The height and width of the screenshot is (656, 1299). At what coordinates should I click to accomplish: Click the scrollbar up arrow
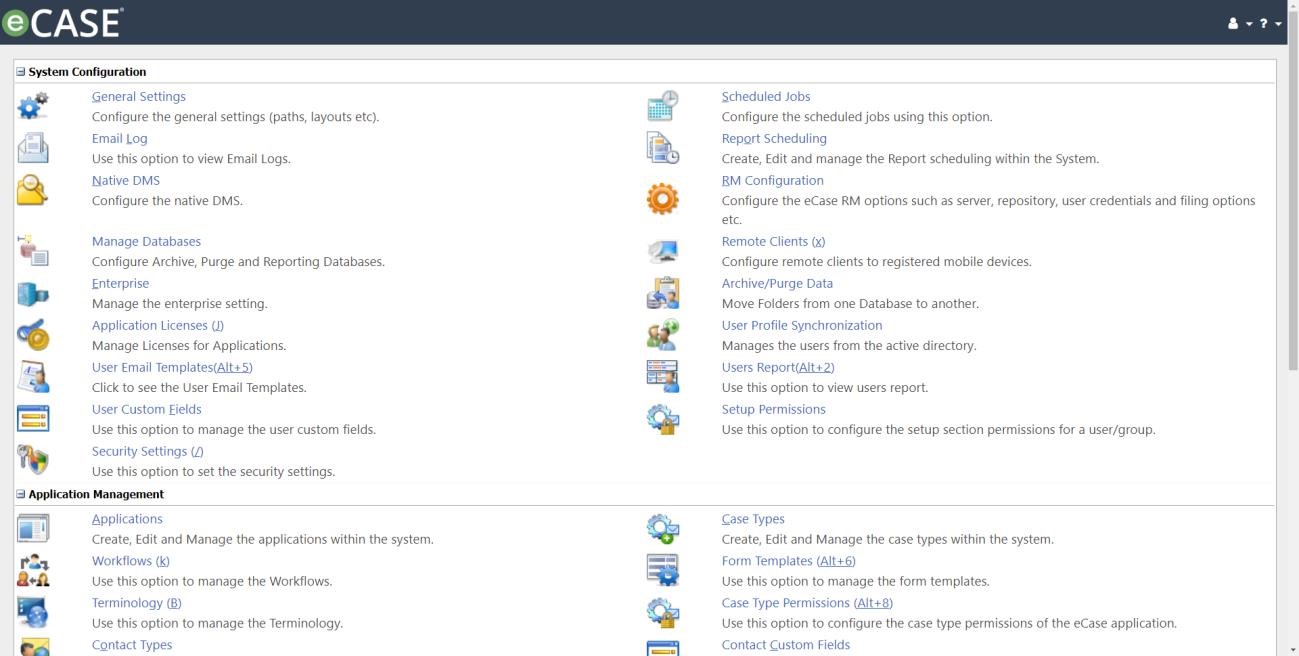click(x=1292, y=6)
